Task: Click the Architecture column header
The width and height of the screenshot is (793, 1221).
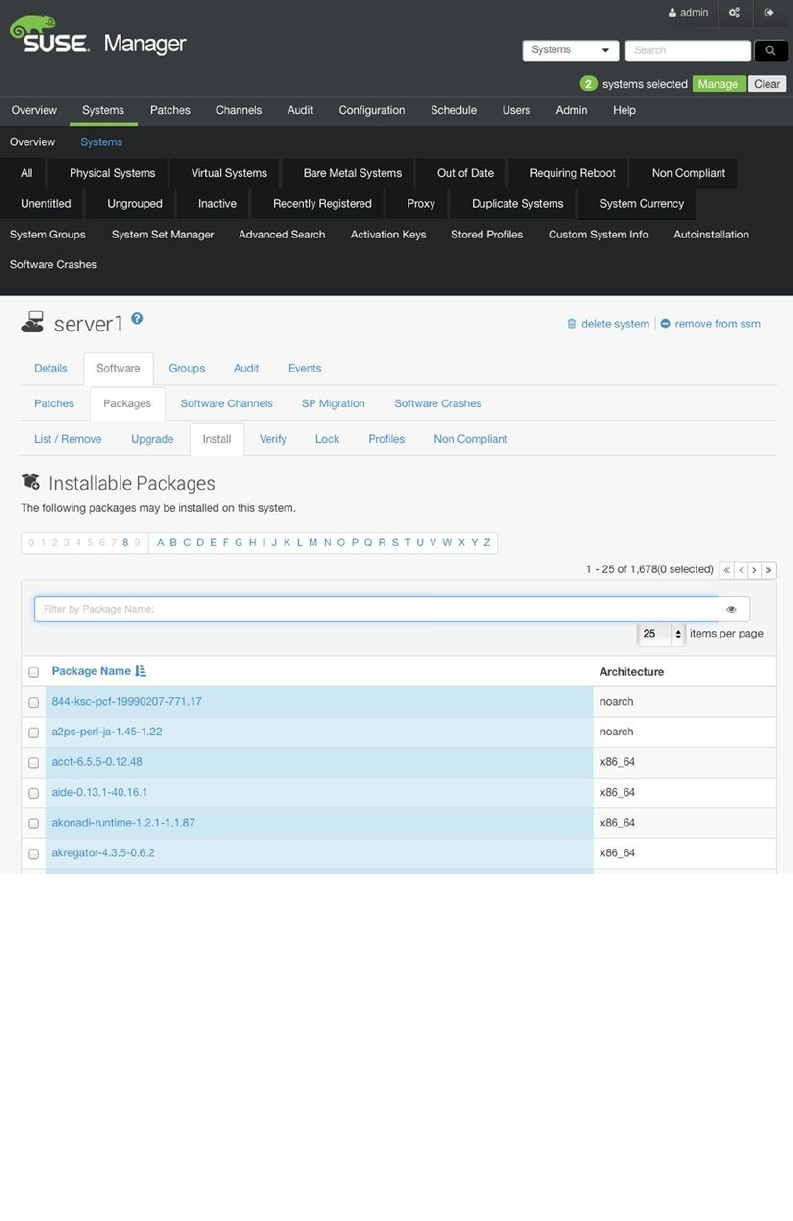Action: tap(632, 672)
